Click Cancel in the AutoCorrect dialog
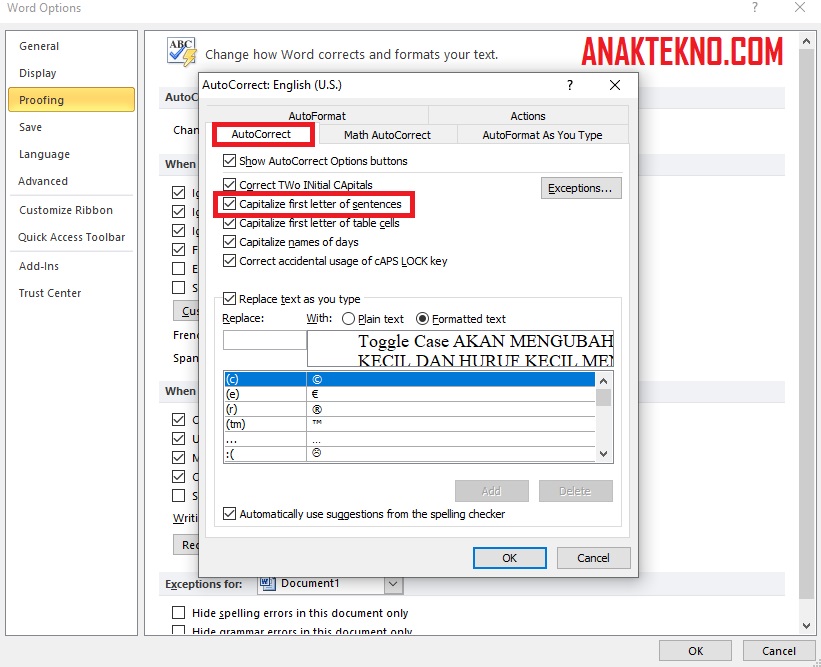This screenshot has width=821, height=667. (x=593, y=558)
